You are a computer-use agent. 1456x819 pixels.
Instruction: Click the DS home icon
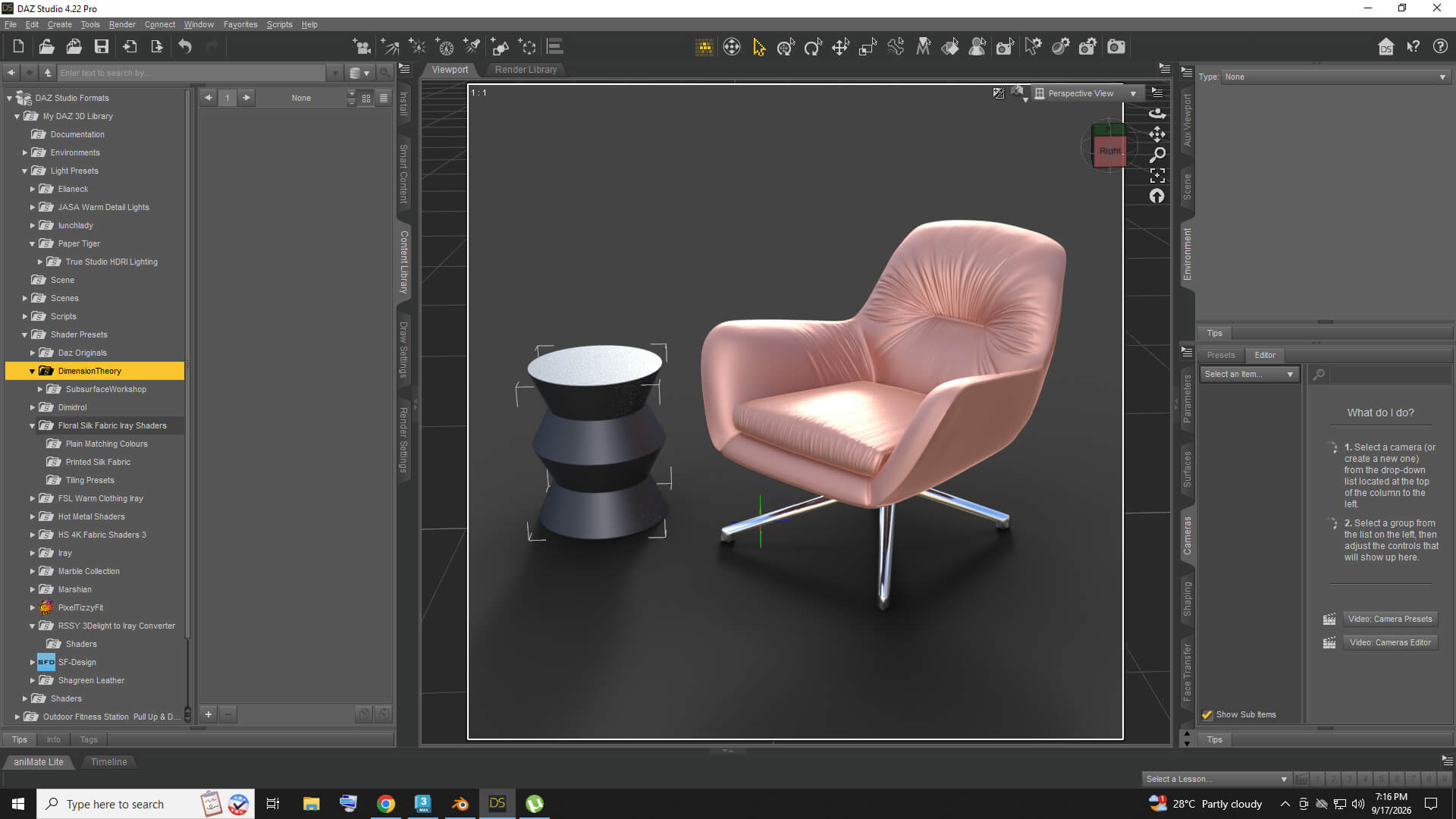[x=1385, y=47]
